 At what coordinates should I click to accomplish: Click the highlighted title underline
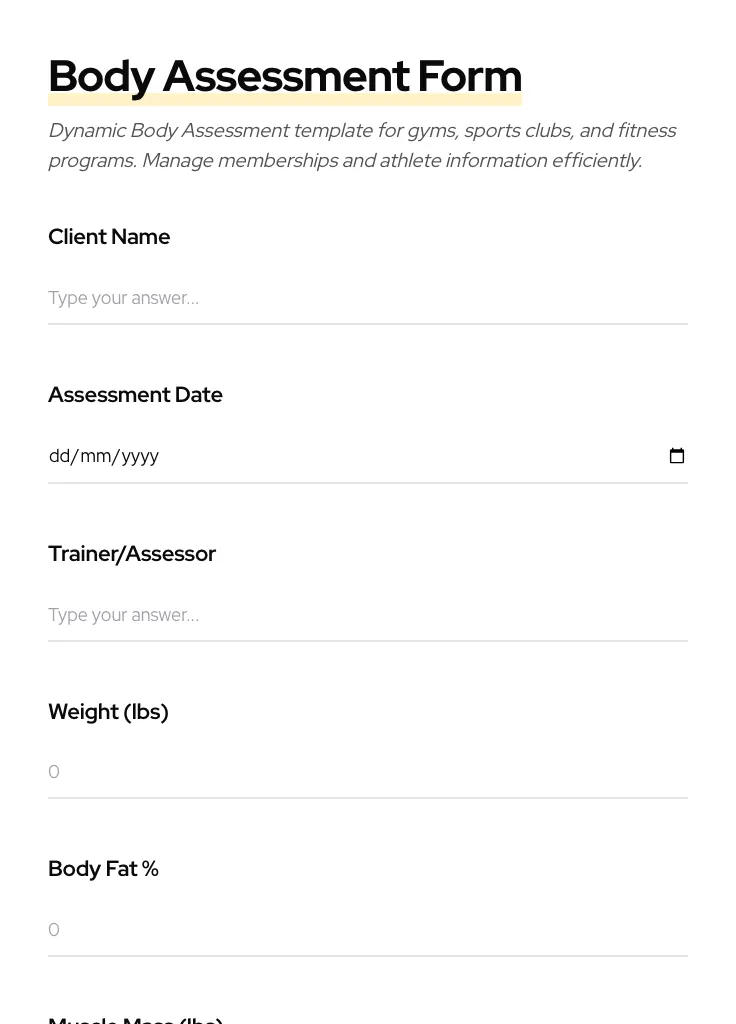coord(285,98)
